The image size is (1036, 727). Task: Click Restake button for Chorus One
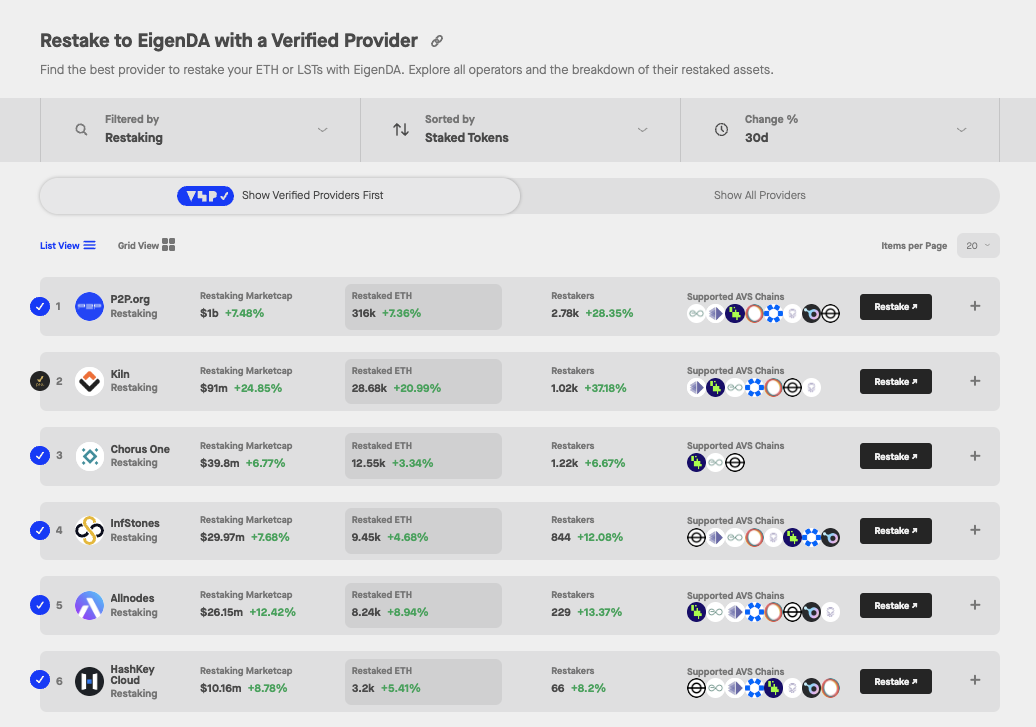point(895,456)
